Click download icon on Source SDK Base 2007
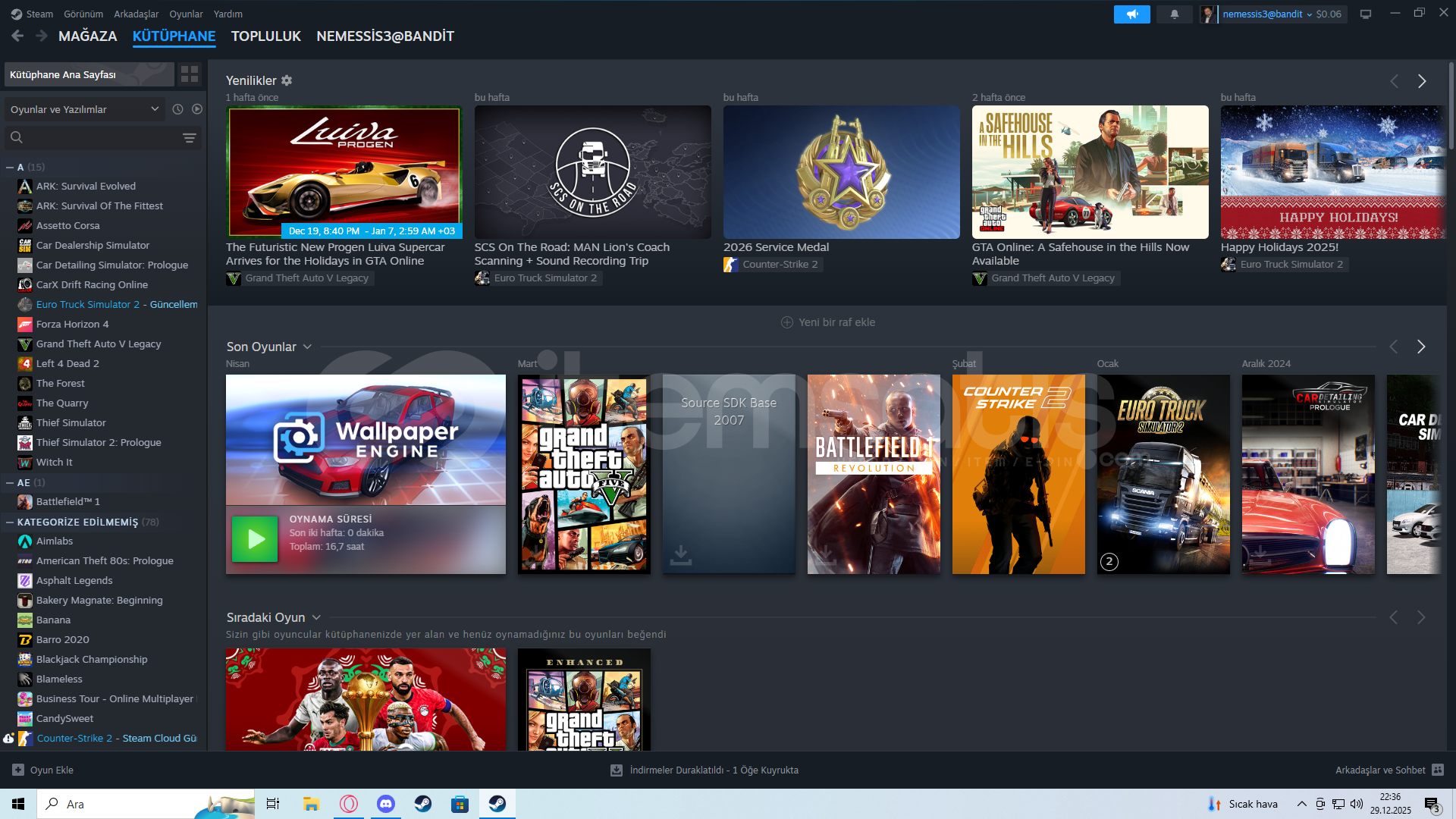 [x=680, y=555]
